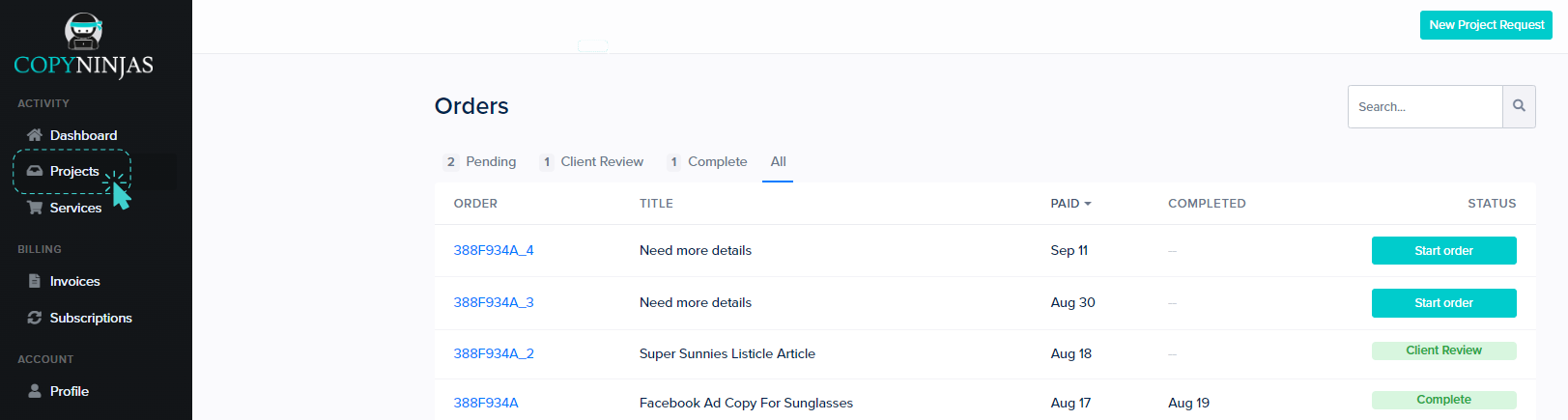The width and height of the screenshot is (1568, 420).
Task: Open order link 388F934A
Action: 486,403
